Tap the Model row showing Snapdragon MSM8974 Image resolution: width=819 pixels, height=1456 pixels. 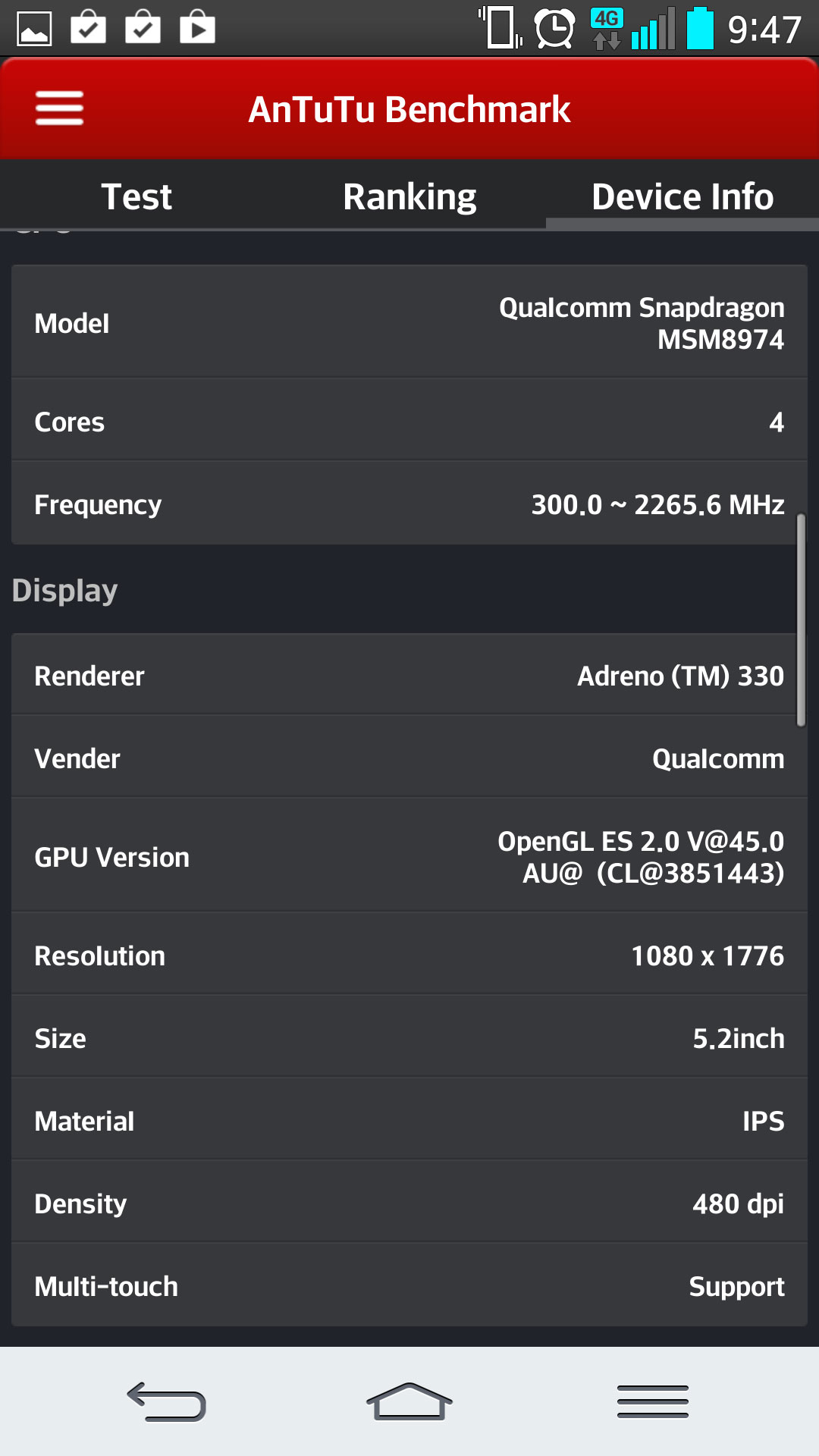pos(409,322)
